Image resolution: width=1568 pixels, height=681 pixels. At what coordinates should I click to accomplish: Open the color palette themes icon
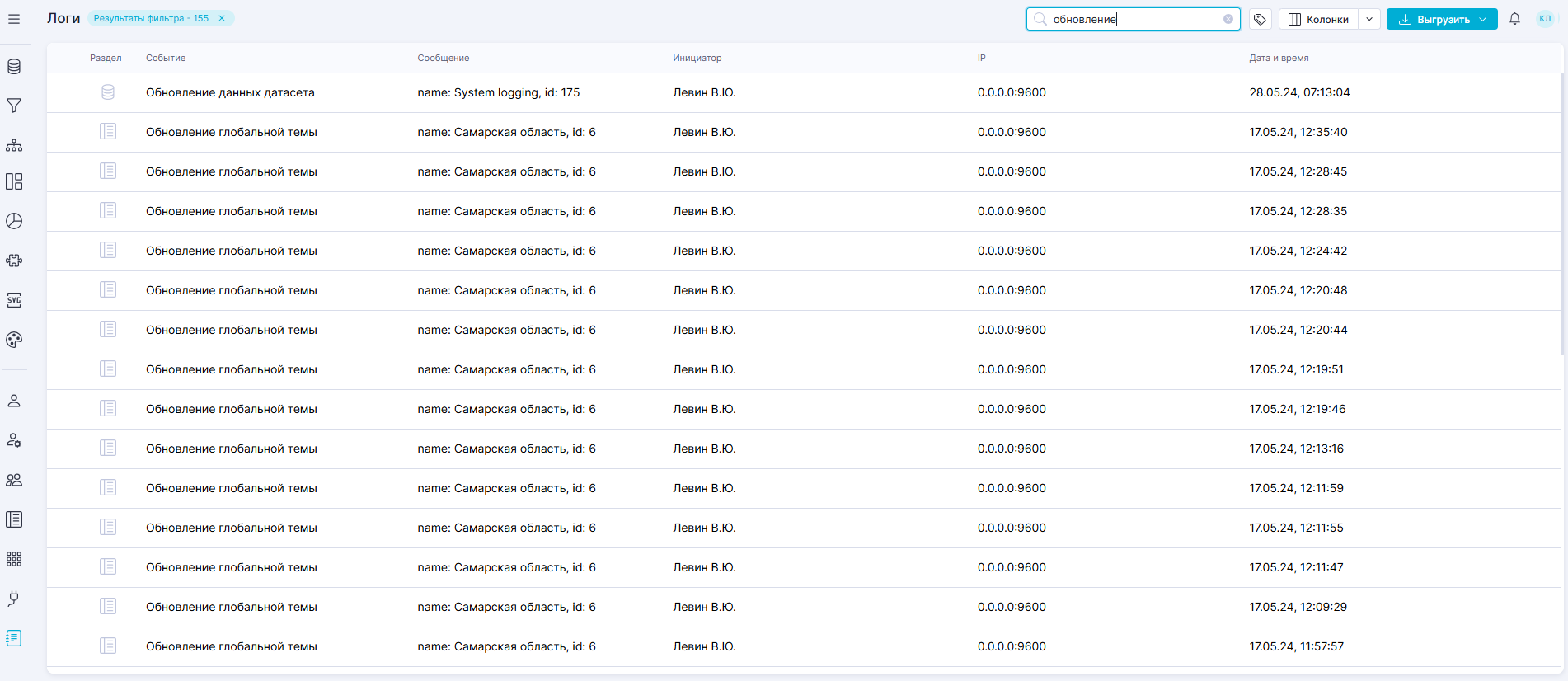[14, 340]
